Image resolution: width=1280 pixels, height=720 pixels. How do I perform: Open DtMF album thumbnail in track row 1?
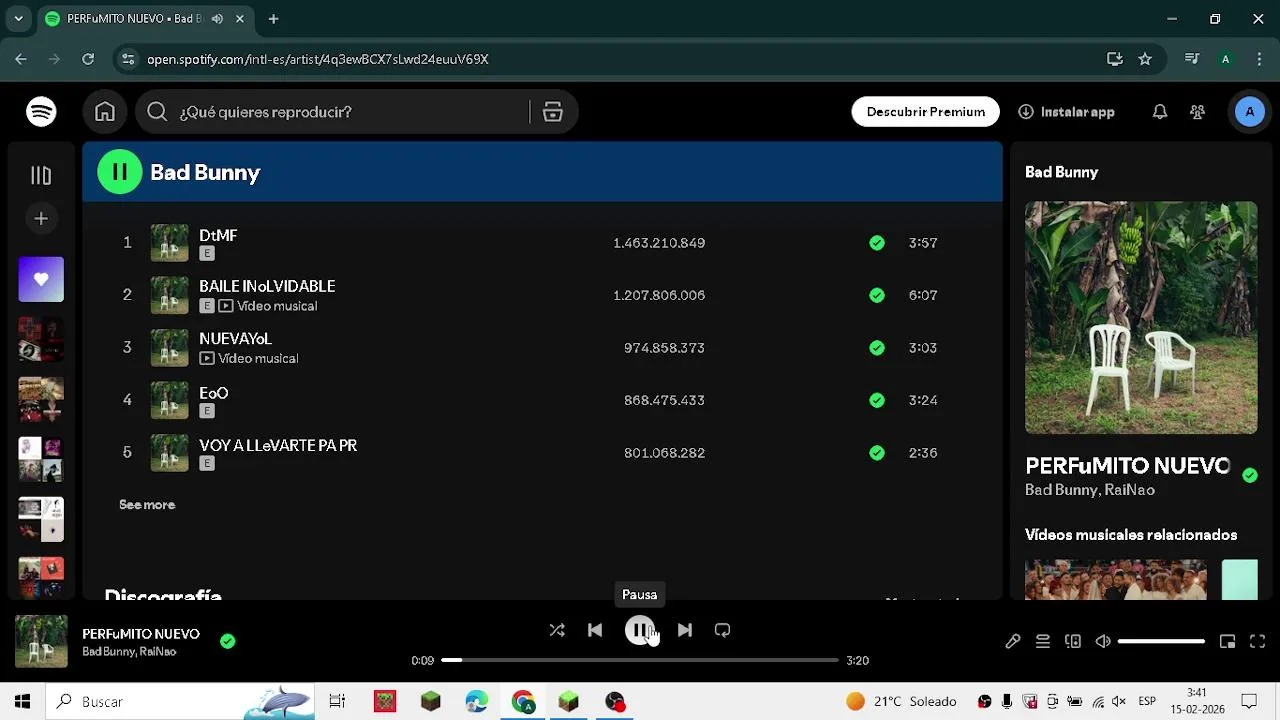169,243
